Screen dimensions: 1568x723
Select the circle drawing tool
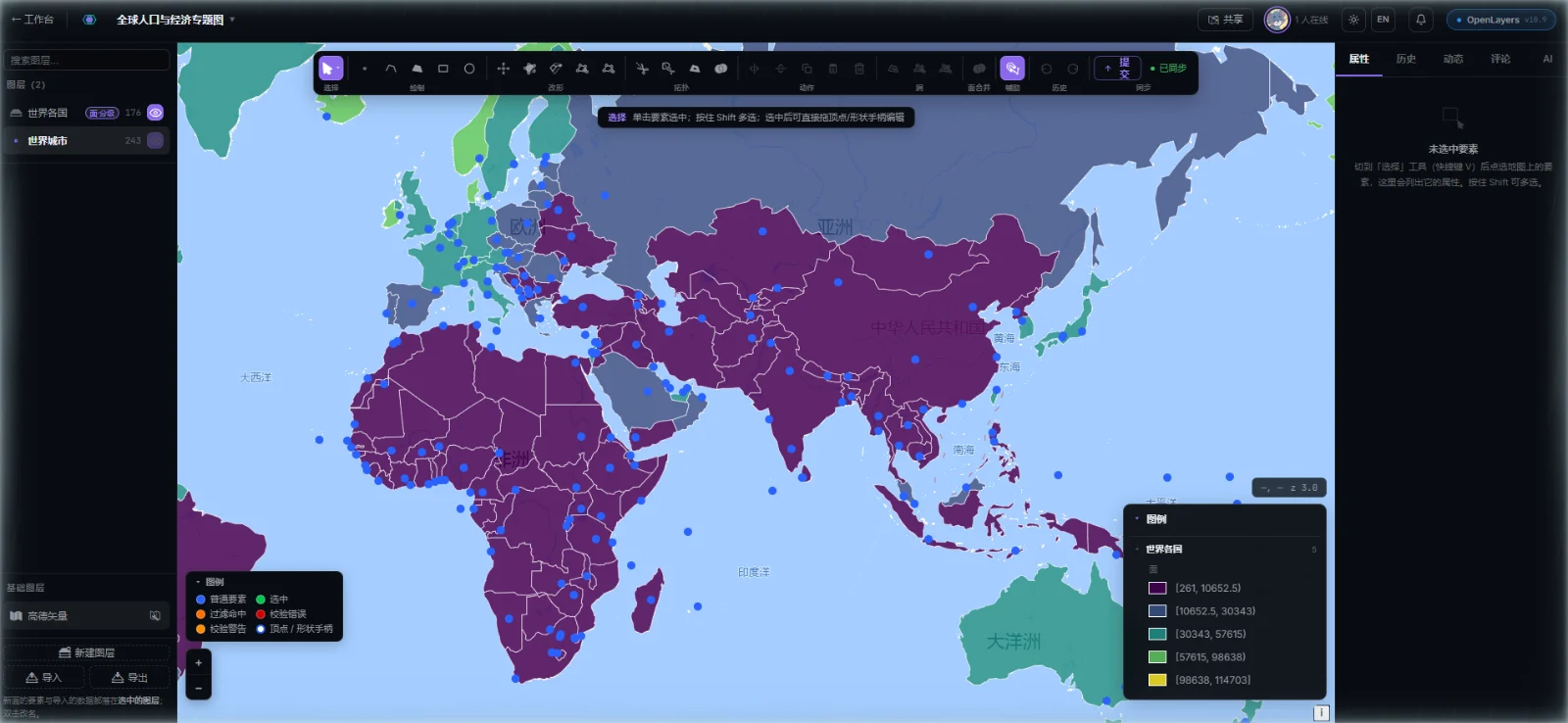coord(469,69)
